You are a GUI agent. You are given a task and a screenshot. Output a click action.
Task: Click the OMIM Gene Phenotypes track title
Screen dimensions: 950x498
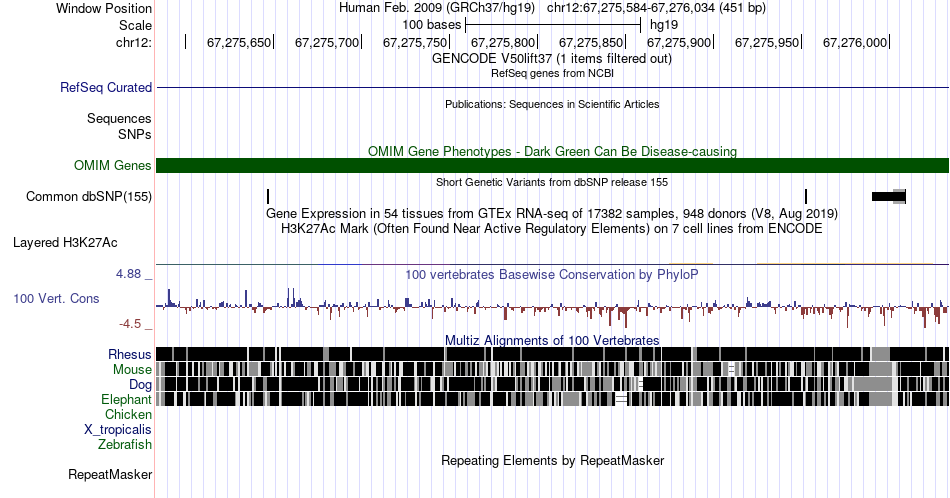coord(552,151)
